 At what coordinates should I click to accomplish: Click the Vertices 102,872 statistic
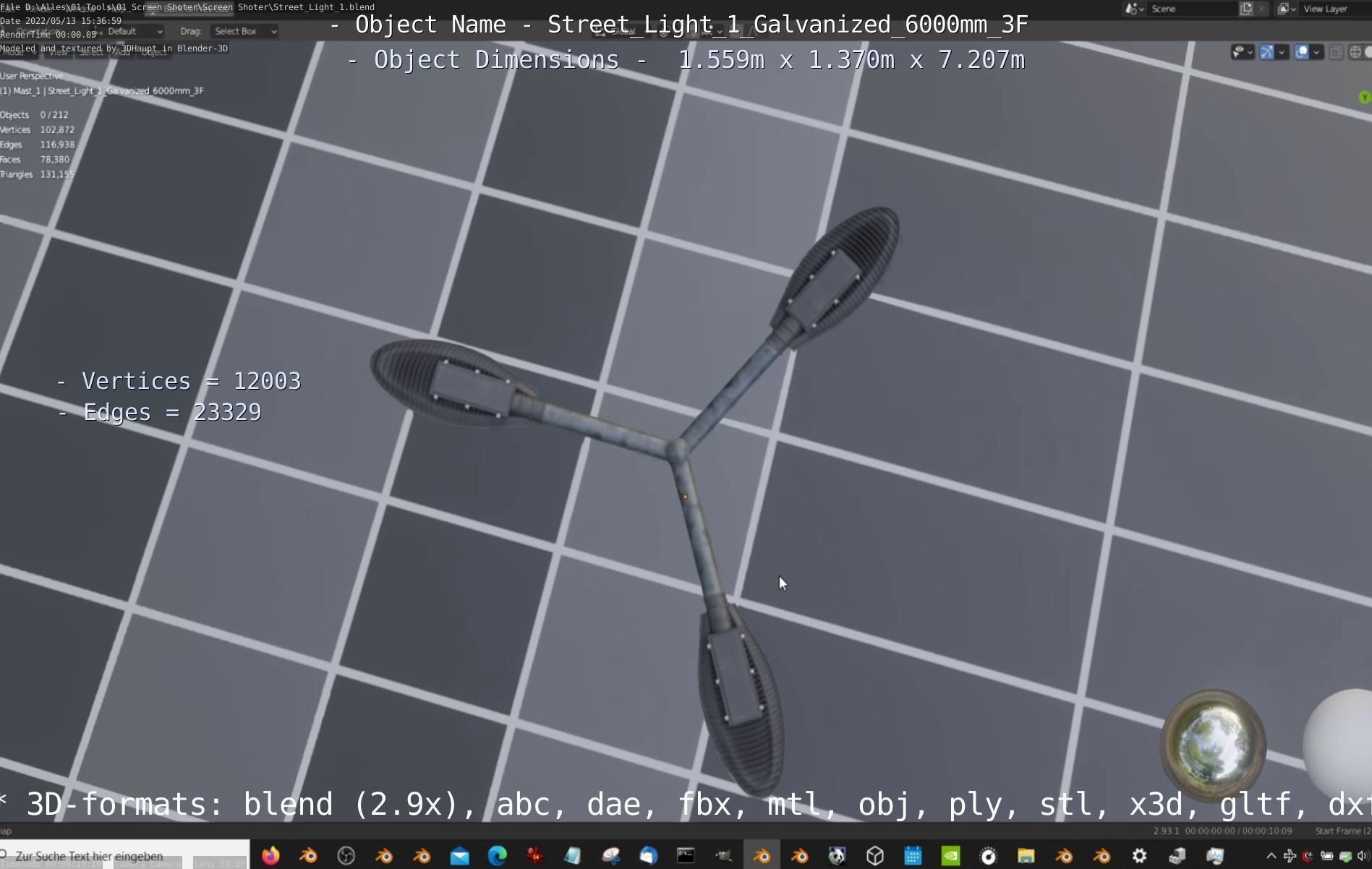(x=38, y=130)
